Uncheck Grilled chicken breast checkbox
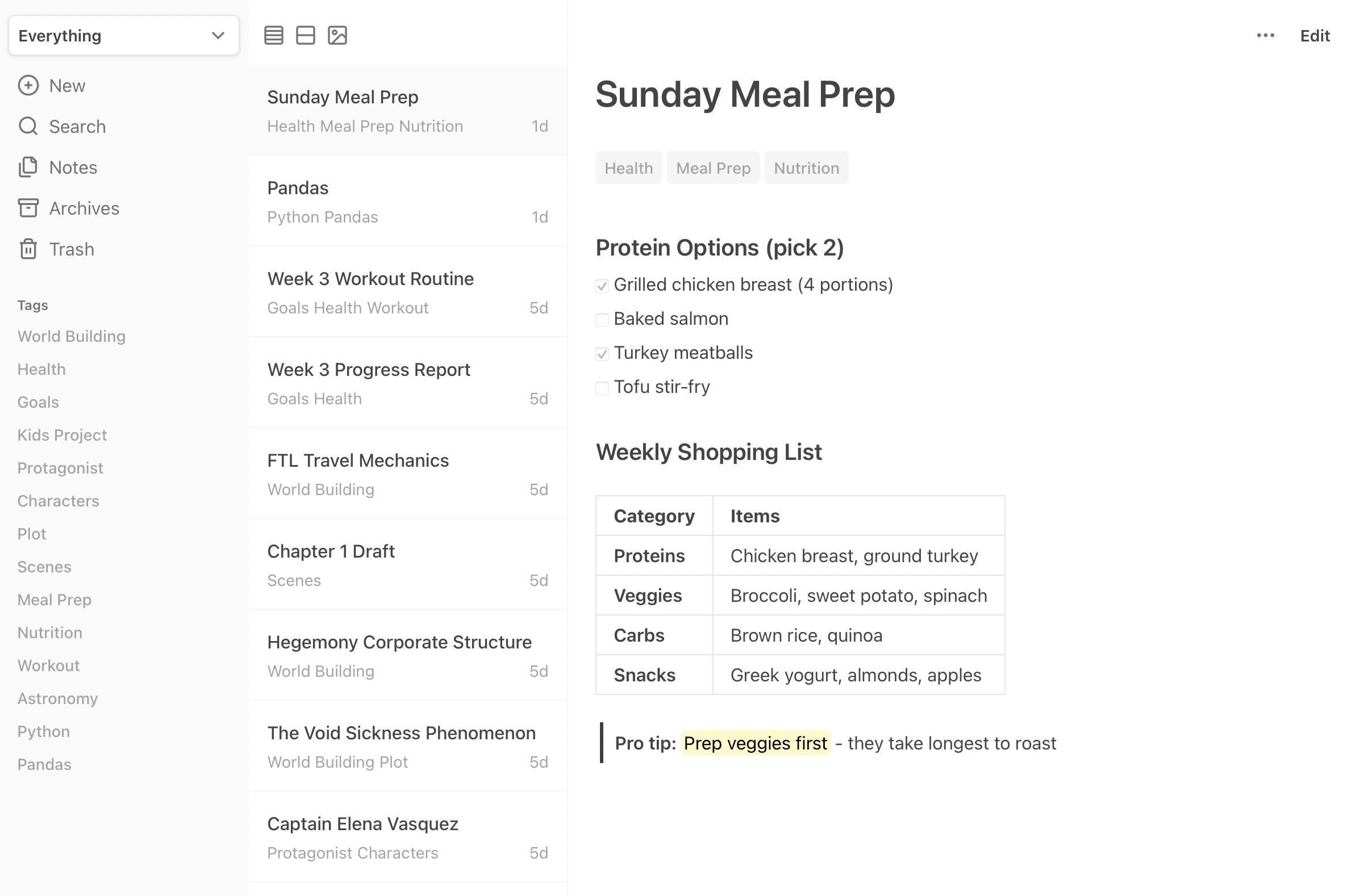 point(602,286)
